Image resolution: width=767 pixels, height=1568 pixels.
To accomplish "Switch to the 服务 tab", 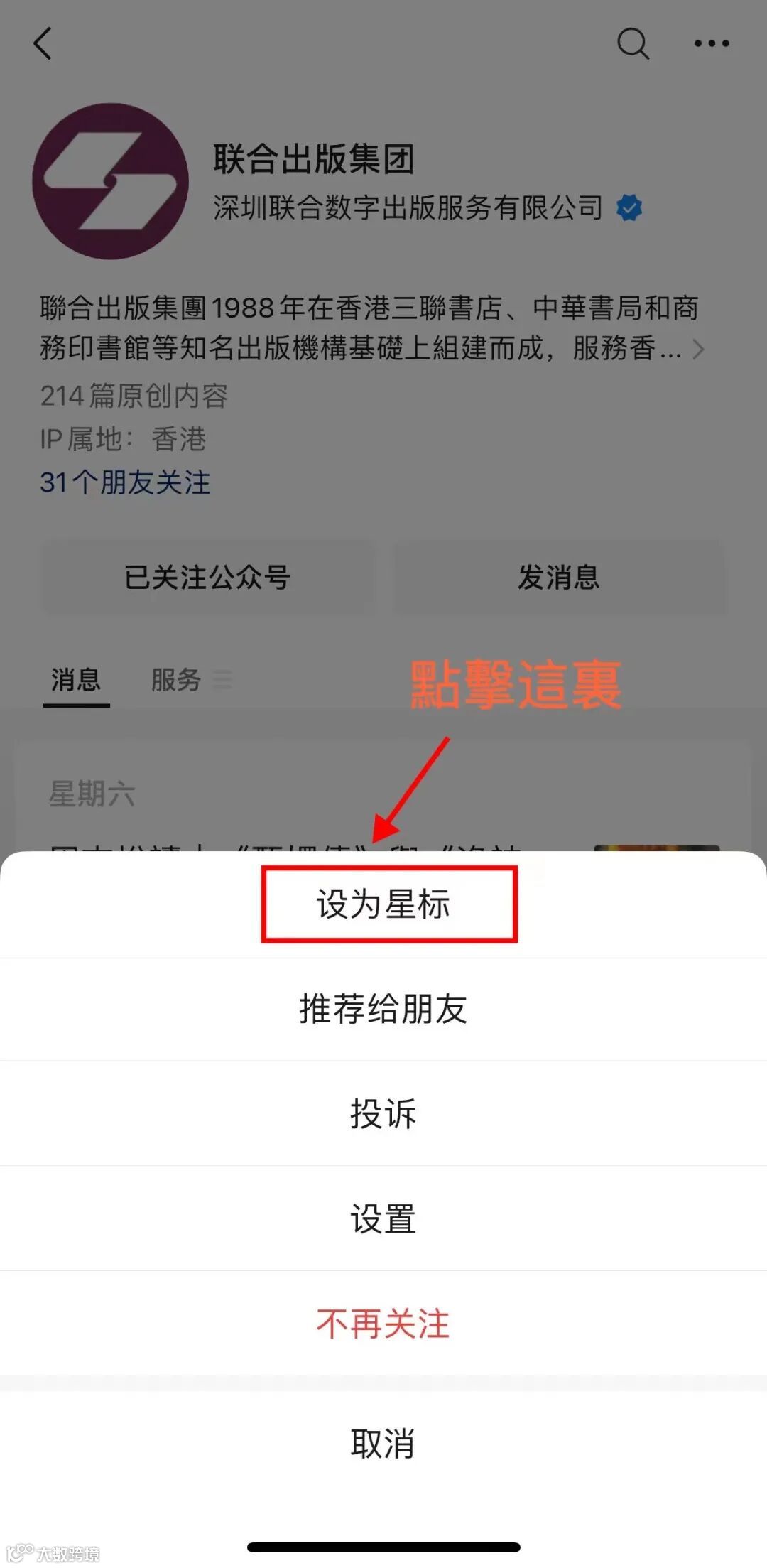I will (x=176, y=680).
